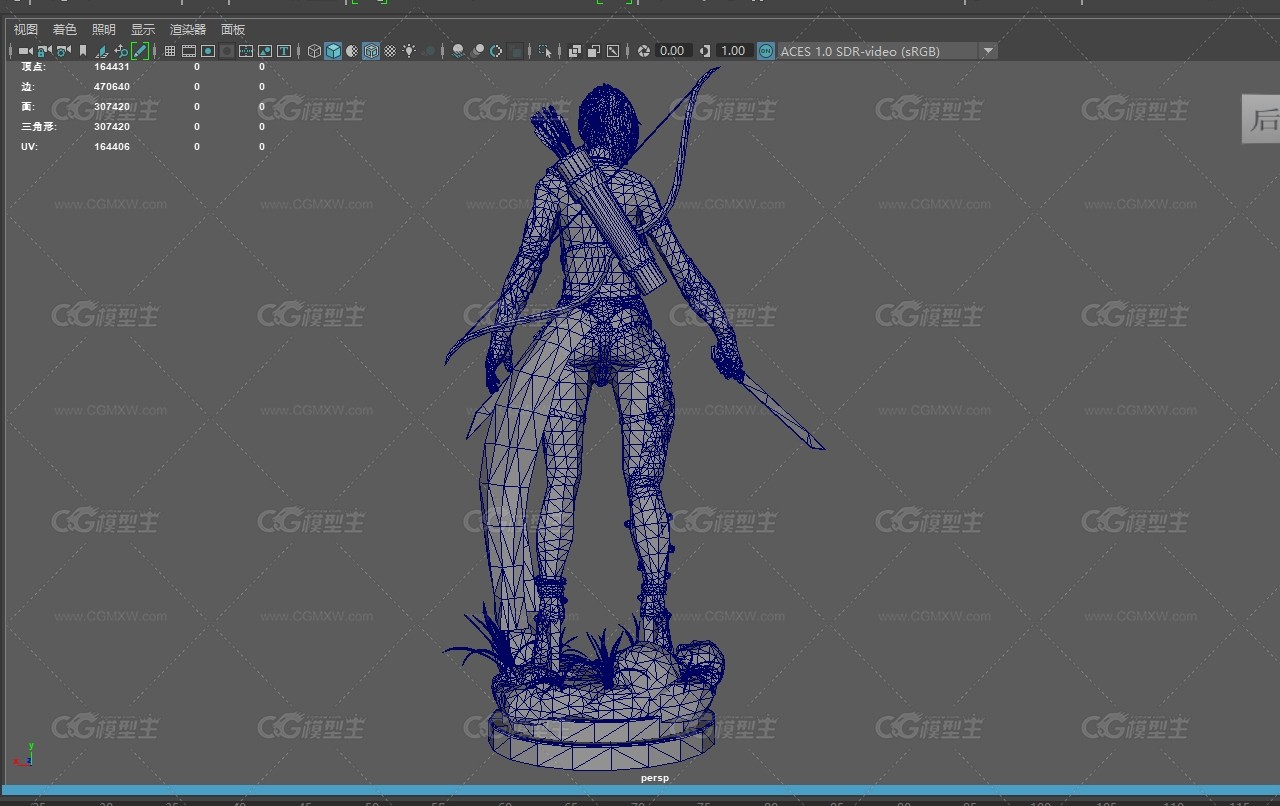Image resolution: width=1280 pixels, height=806 pixels.
Task: Click the UV count 164406
Action: [112, 147]
